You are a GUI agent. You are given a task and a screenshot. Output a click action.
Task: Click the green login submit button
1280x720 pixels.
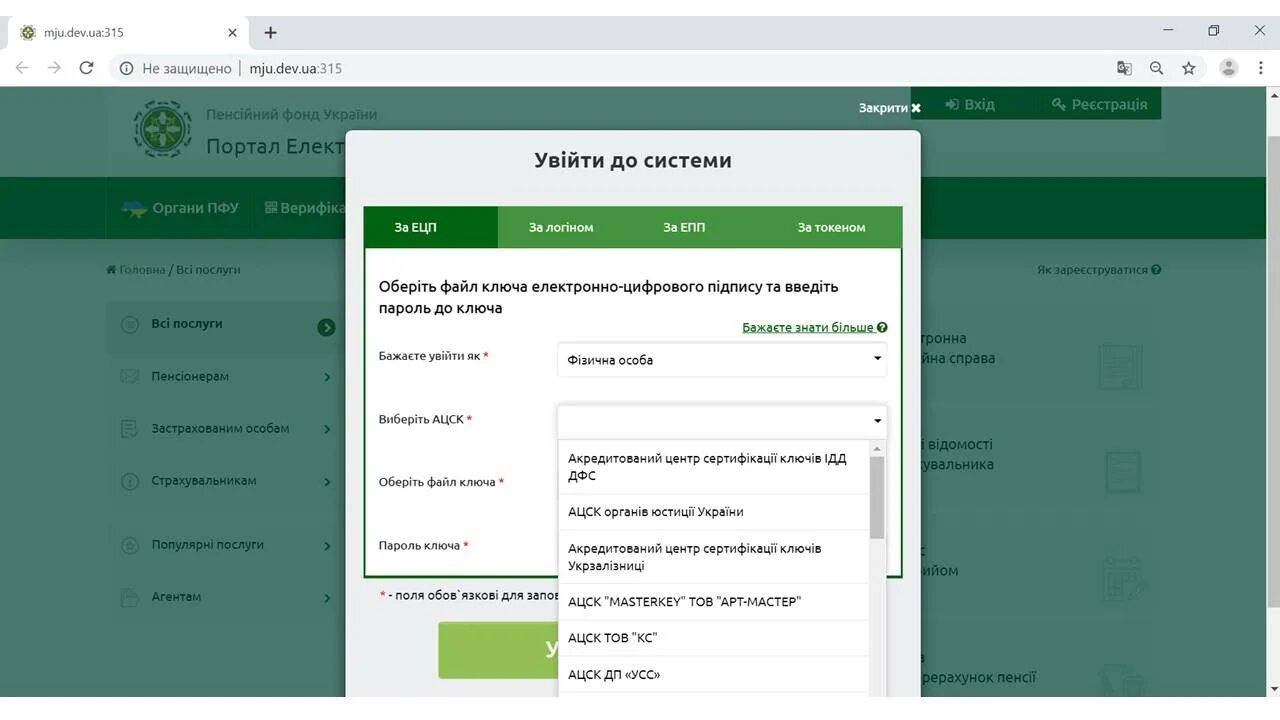click(x=498, y=650)
